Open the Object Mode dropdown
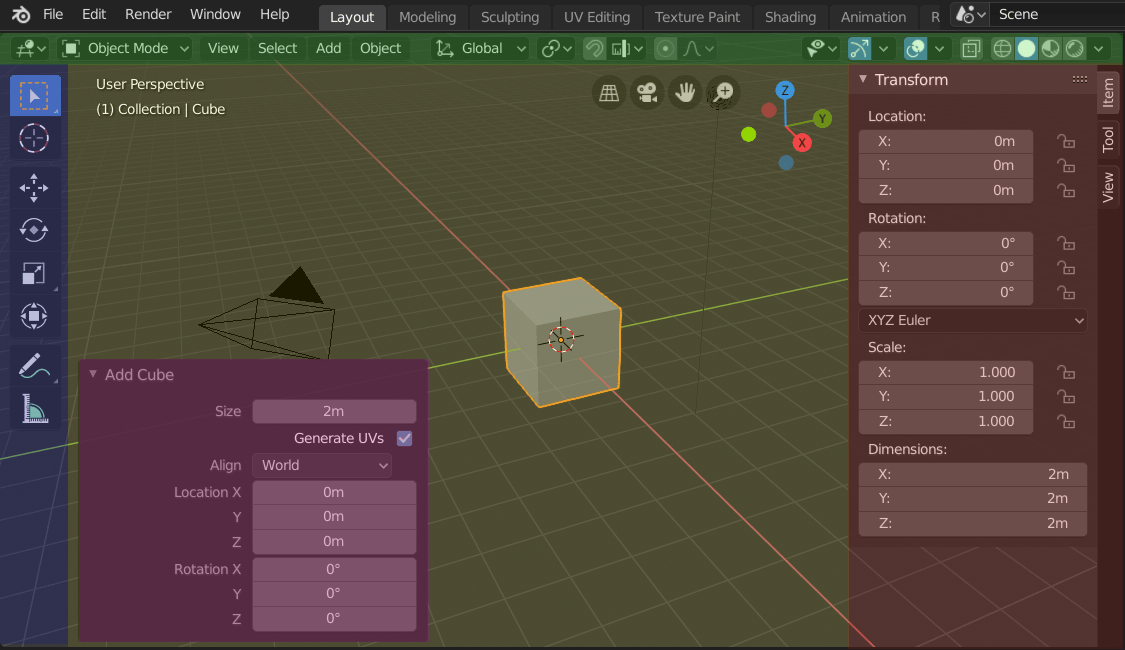The width and height of the screenshot is (1125, 650). pos(125,48)
